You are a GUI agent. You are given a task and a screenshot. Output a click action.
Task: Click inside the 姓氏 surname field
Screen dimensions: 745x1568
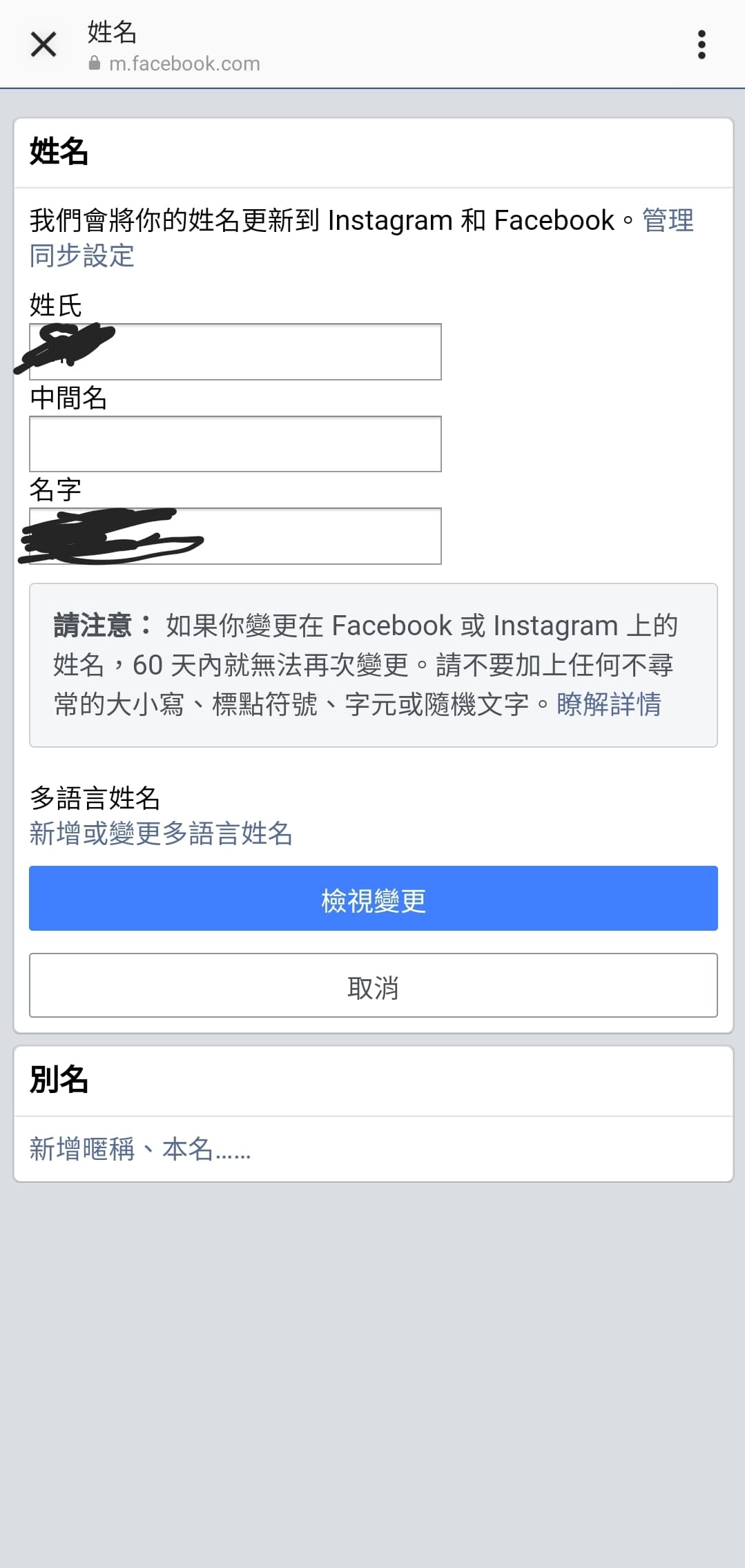pyautogui.click(x=235, y=352)
